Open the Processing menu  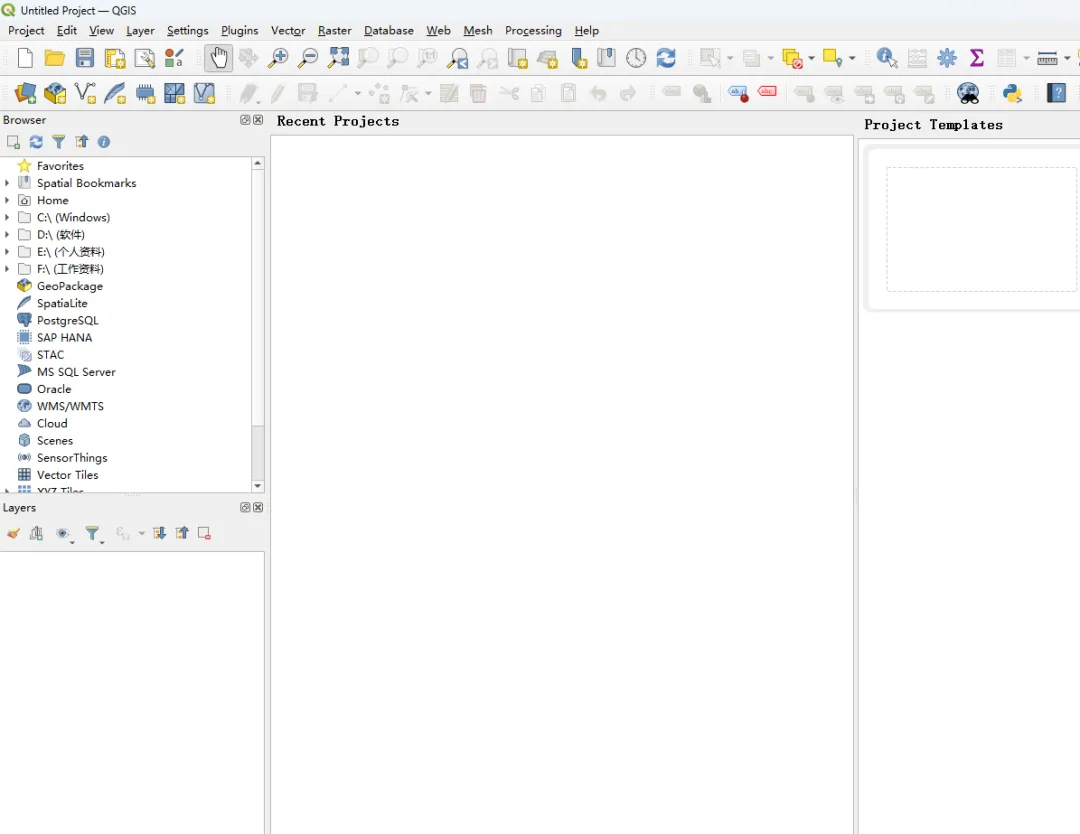pyautogui.click(x=533, y=30)
